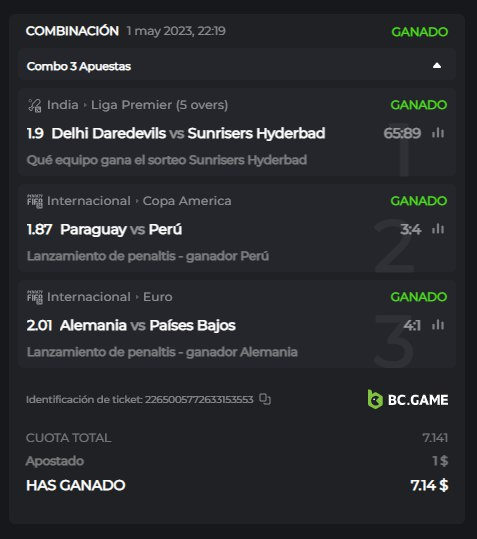The height and width of the screenshot is (539, 477).
Task: Click the BC.GAME logo
Action: click(408, 399)
